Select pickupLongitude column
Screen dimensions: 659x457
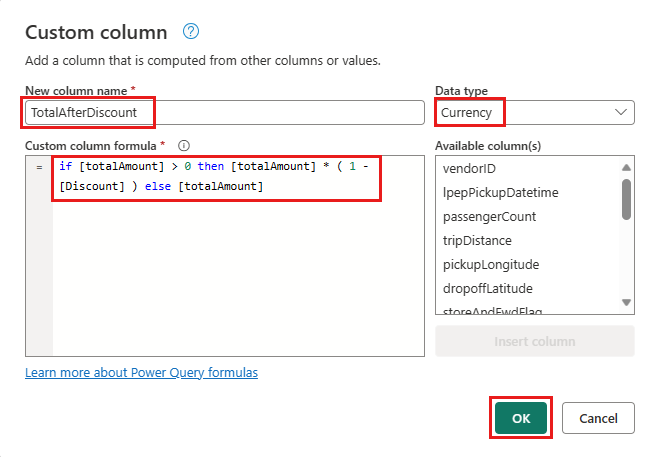coord(491,264)
